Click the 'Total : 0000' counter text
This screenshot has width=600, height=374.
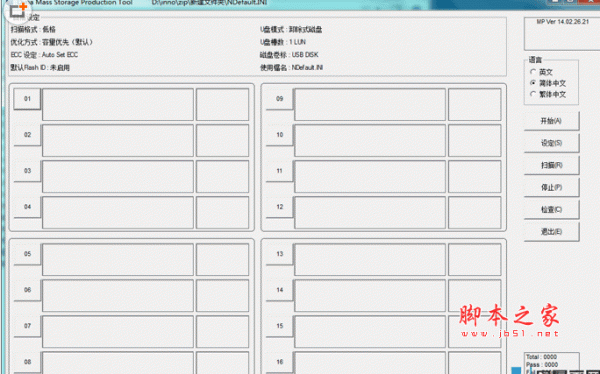click(541, 357)
